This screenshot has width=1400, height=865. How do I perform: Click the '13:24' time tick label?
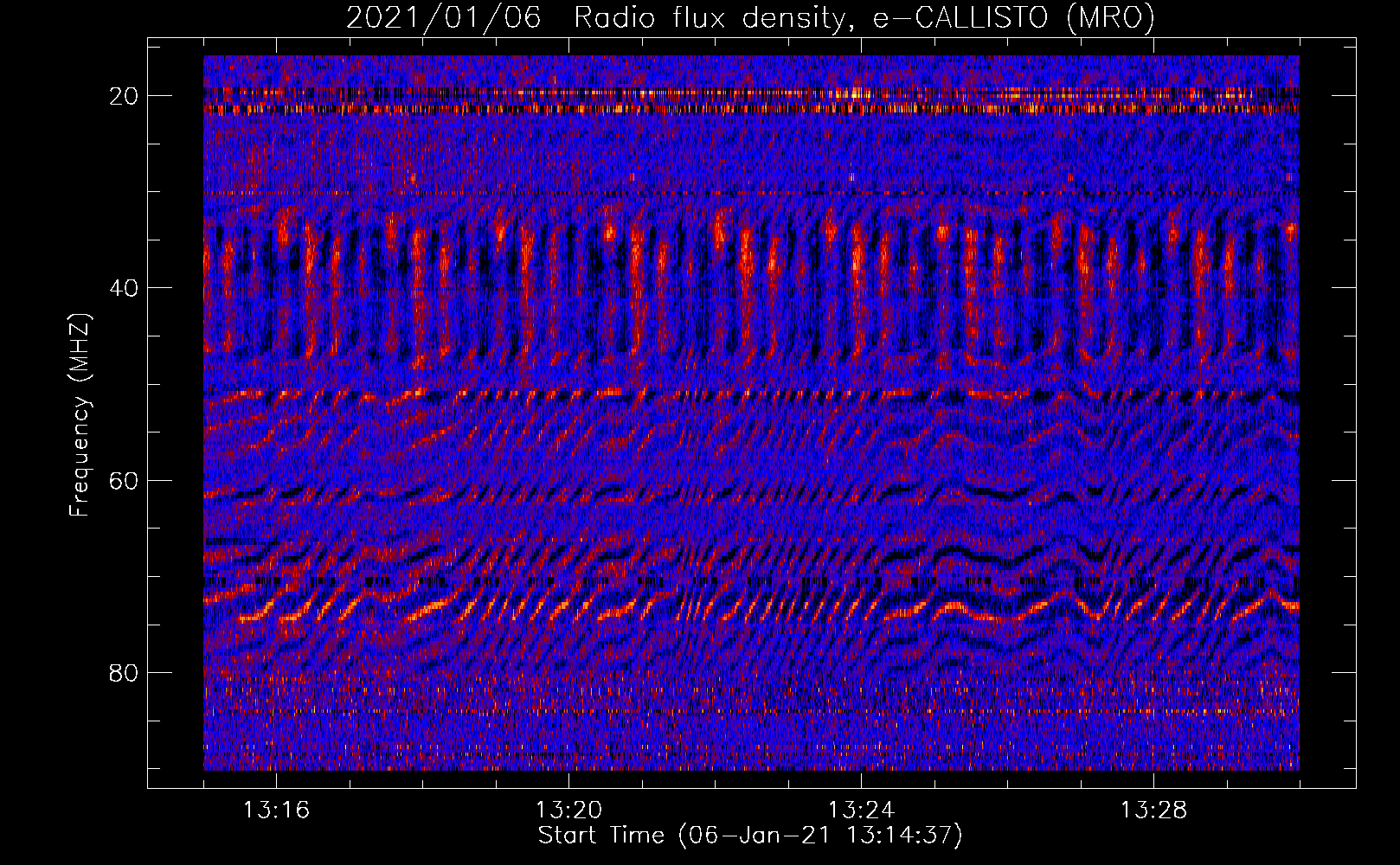[x=861, y=810]
